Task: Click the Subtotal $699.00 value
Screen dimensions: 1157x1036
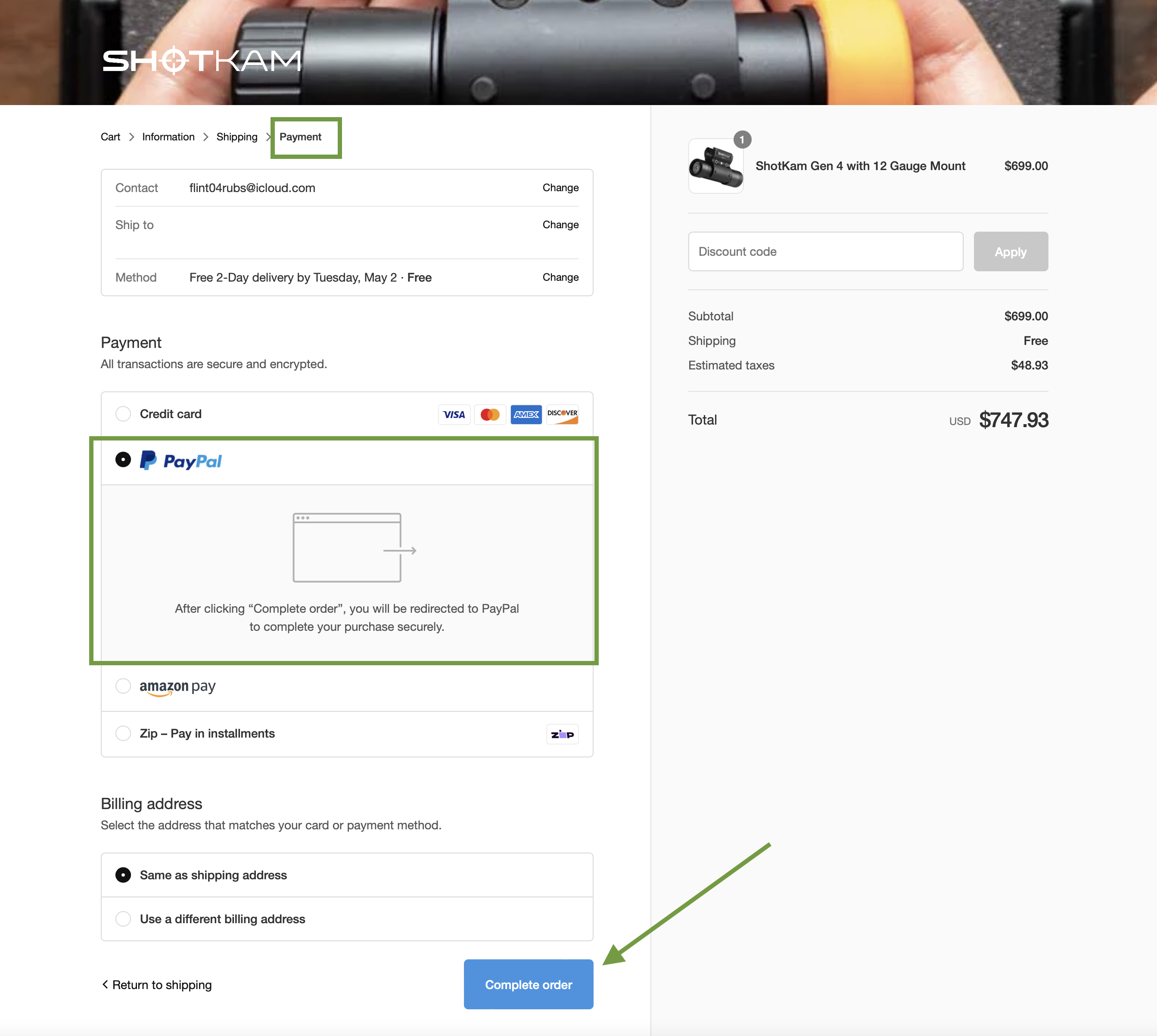Action: click(x=1026, y=316)
